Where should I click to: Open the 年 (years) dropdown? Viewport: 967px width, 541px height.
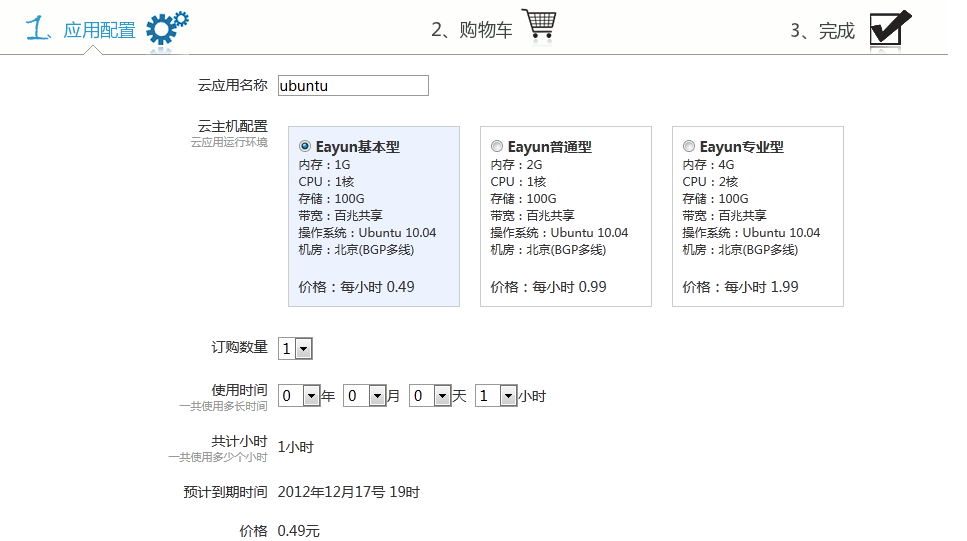coord(299,395)
